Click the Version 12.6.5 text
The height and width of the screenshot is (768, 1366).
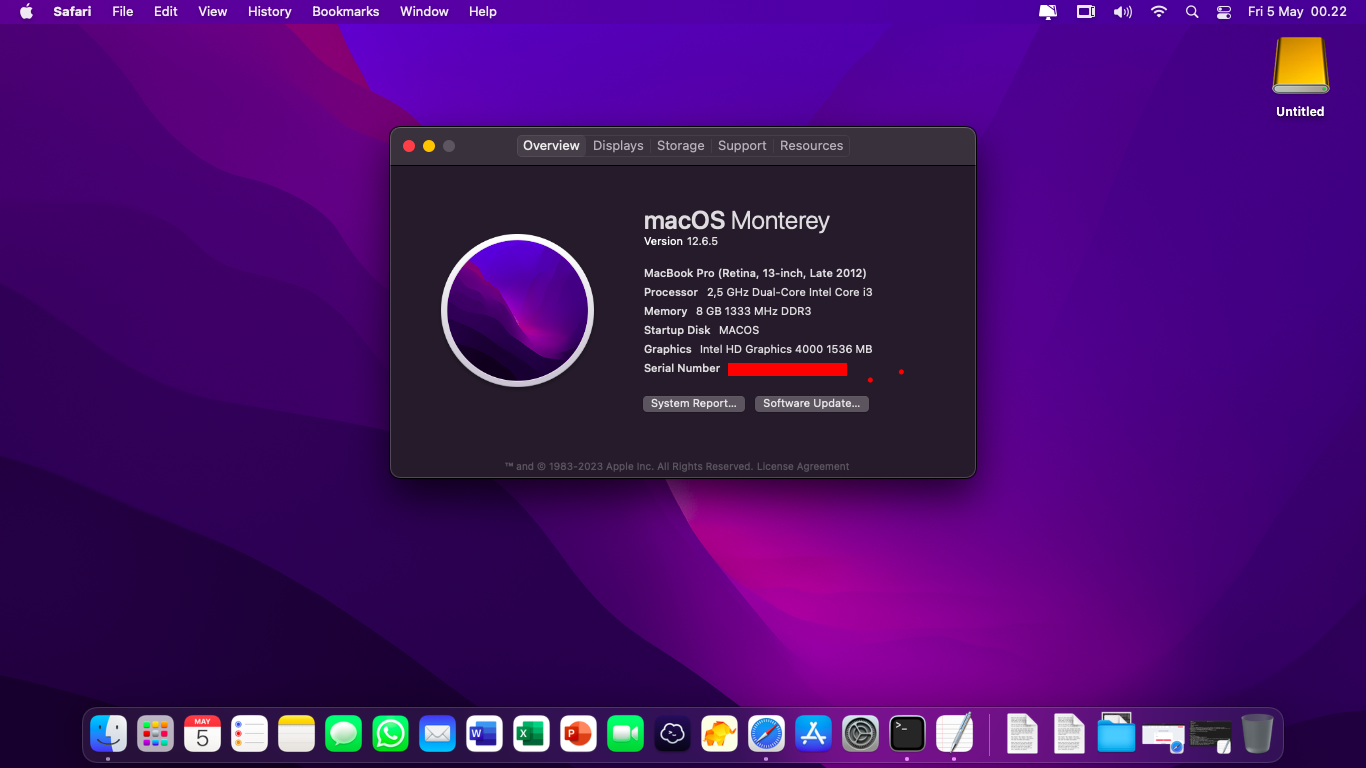[681, 242]
